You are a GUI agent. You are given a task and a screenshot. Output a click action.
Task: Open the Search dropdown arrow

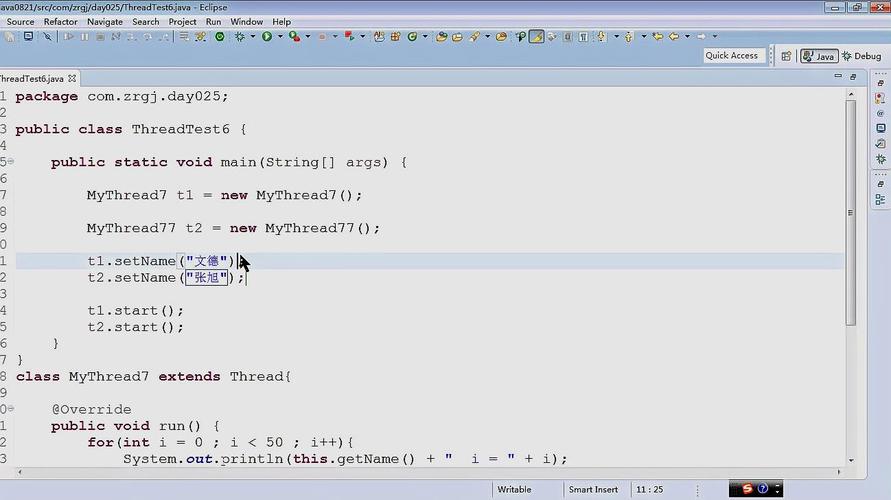487,36
